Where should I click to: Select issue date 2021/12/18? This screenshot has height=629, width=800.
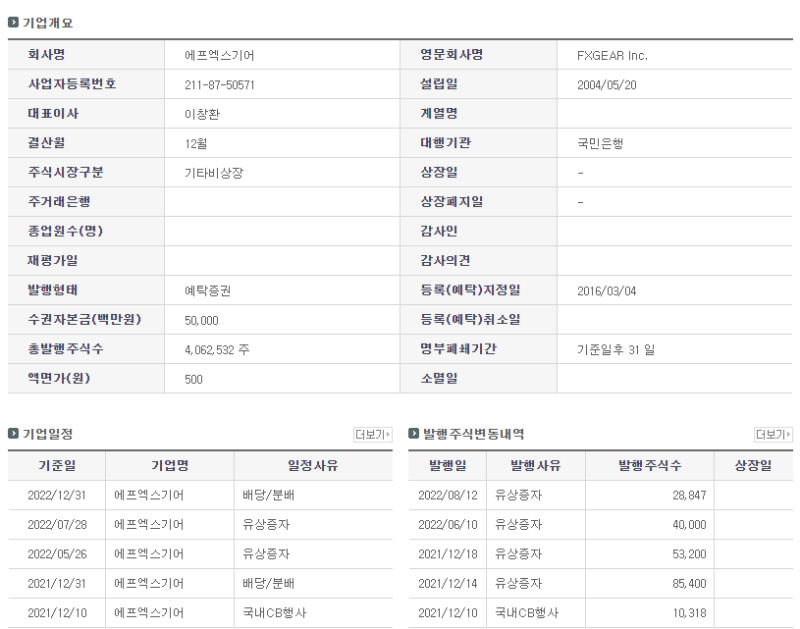click(x=448, y=554)
